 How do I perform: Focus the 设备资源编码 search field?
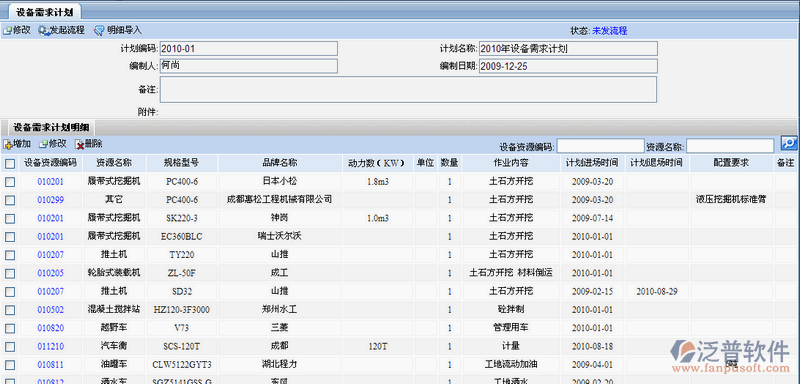click(x=600, y=146)
